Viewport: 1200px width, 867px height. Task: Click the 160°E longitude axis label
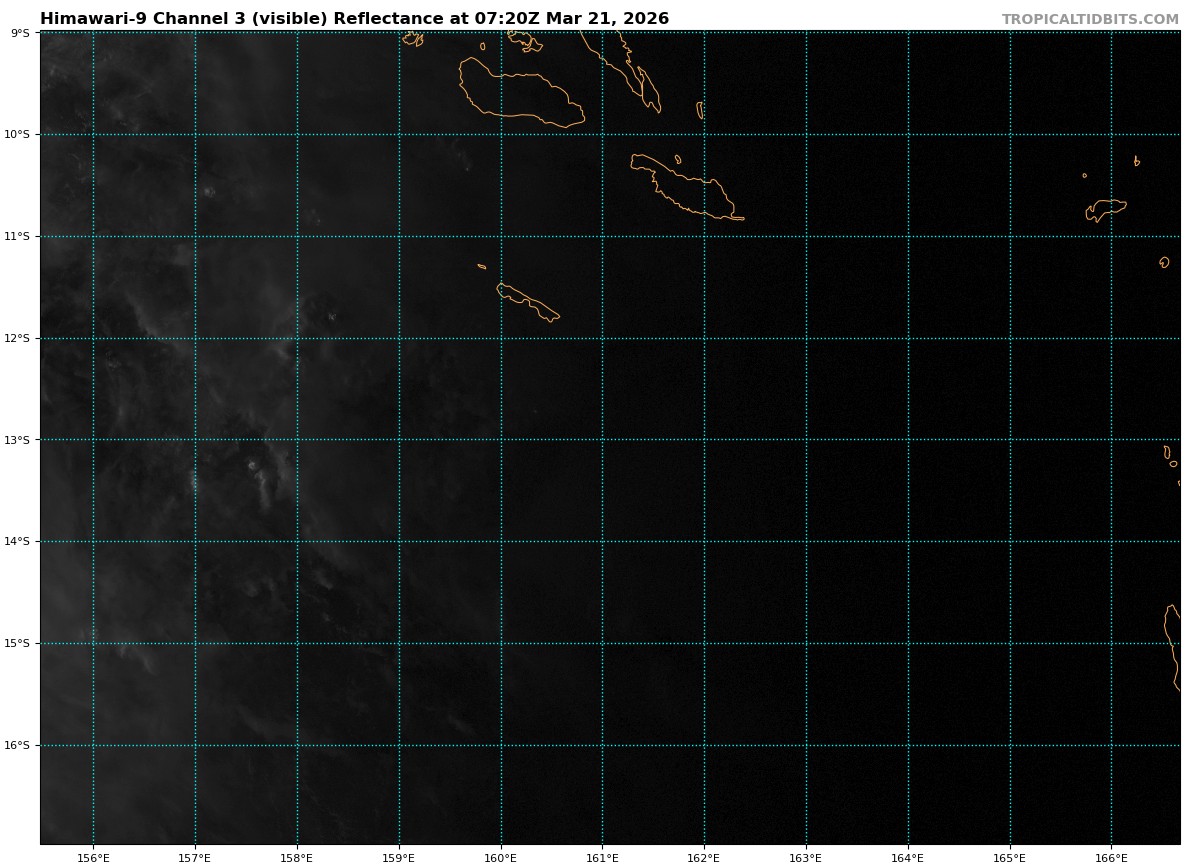[x=500, y=857]
